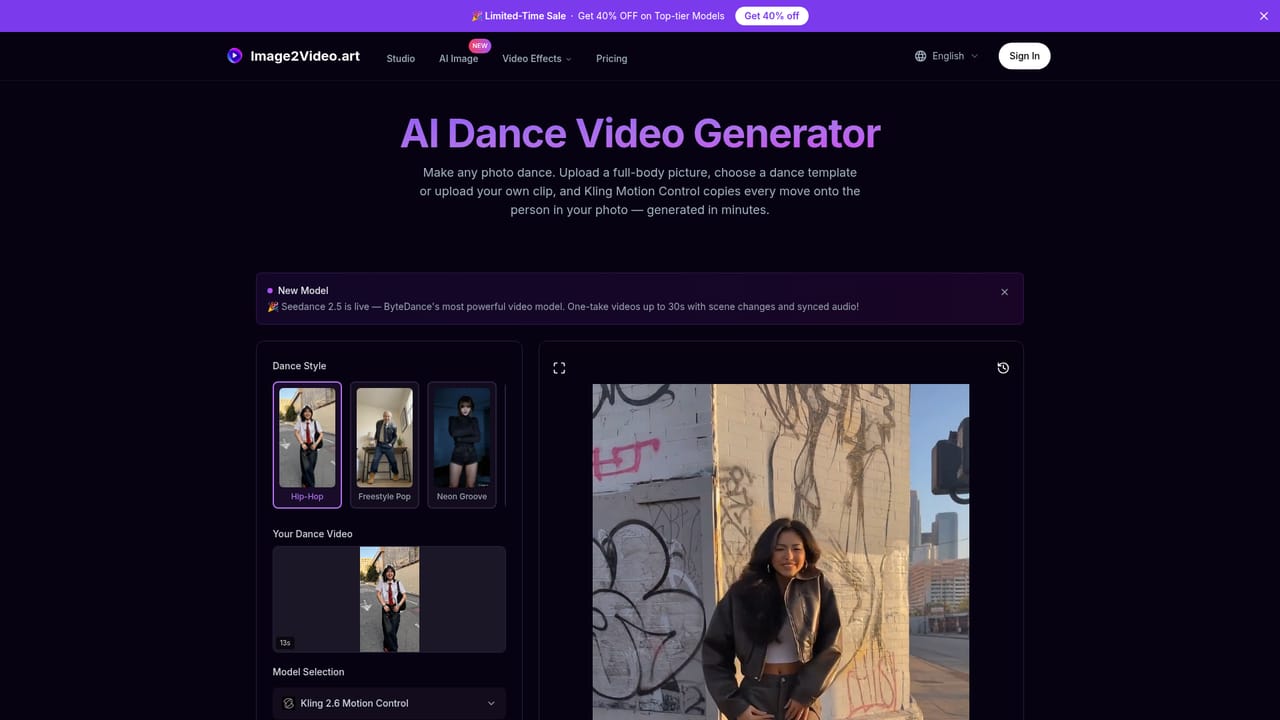Click the Seedance 2.5 is live announcement text
The image size is (1280, 720).
click(x=563, y=307)
